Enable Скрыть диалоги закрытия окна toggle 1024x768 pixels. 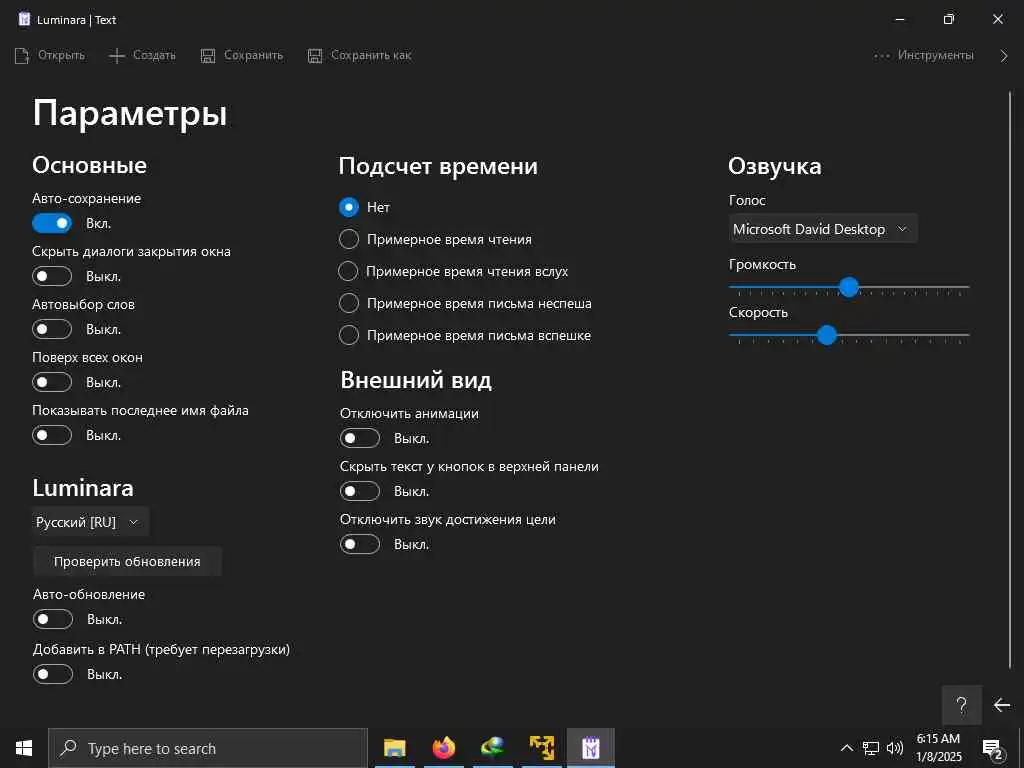[x=52, y=276]
